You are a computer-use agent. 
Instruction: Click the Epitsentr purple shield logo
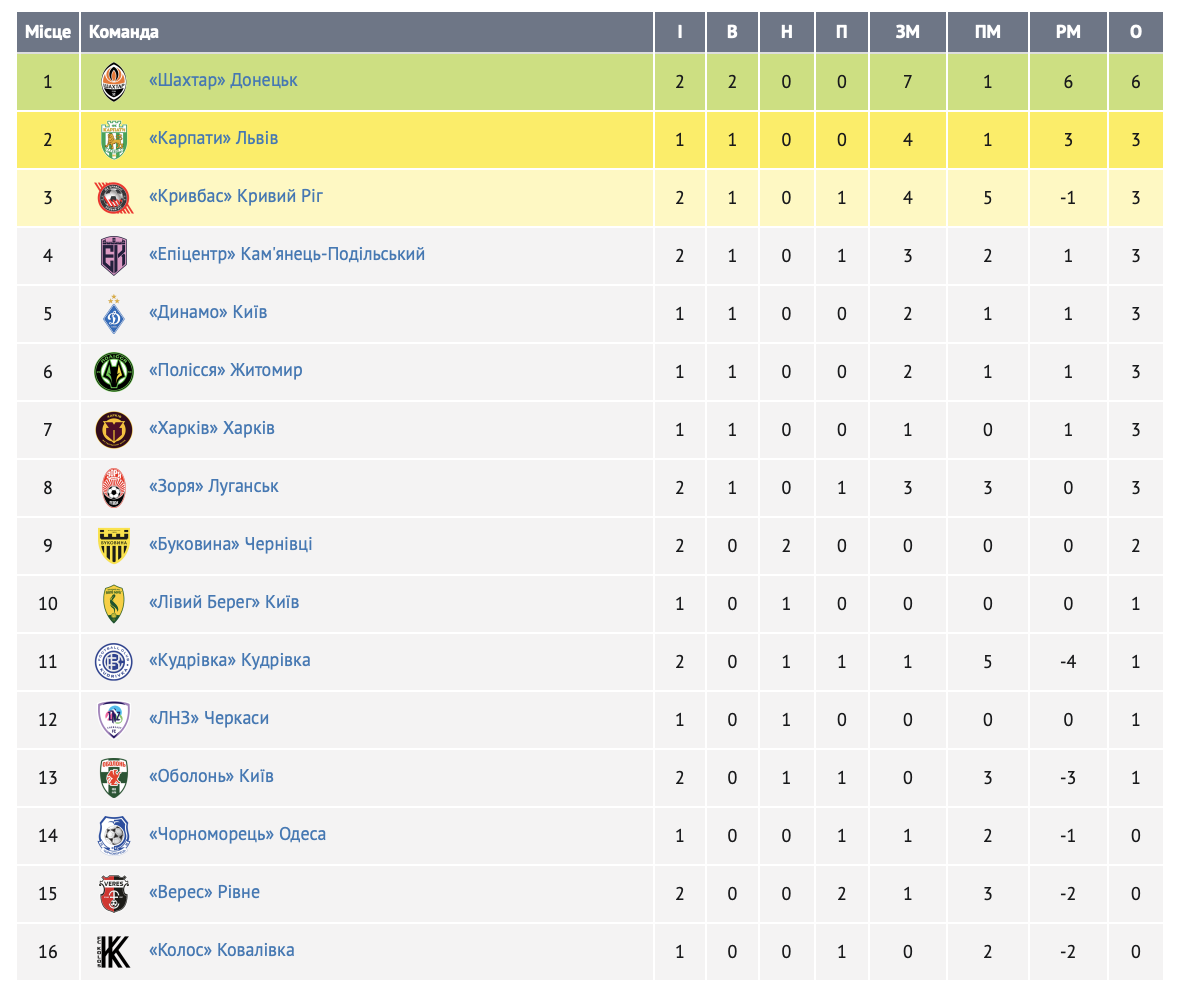tap(114, 256)
